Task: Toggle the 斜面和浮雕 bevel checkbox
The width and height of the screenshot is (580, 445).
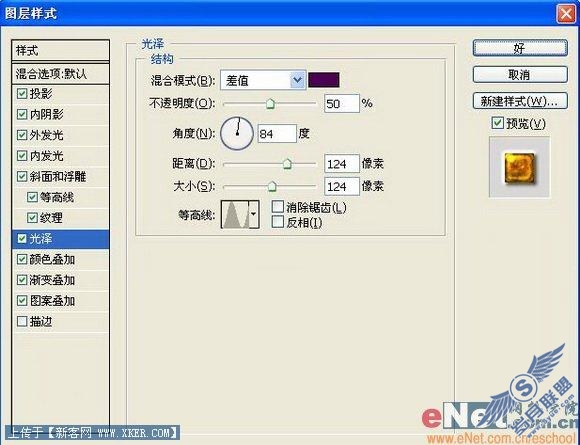Action: [22, 176]
